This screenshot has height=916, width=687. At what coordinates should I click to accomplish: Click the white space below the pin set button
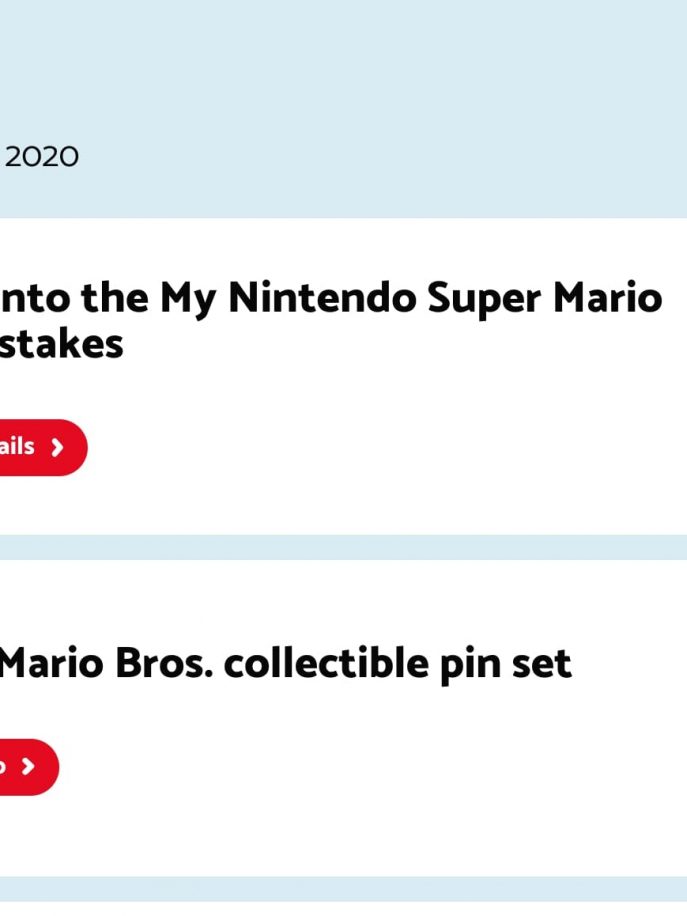(344, 835)
